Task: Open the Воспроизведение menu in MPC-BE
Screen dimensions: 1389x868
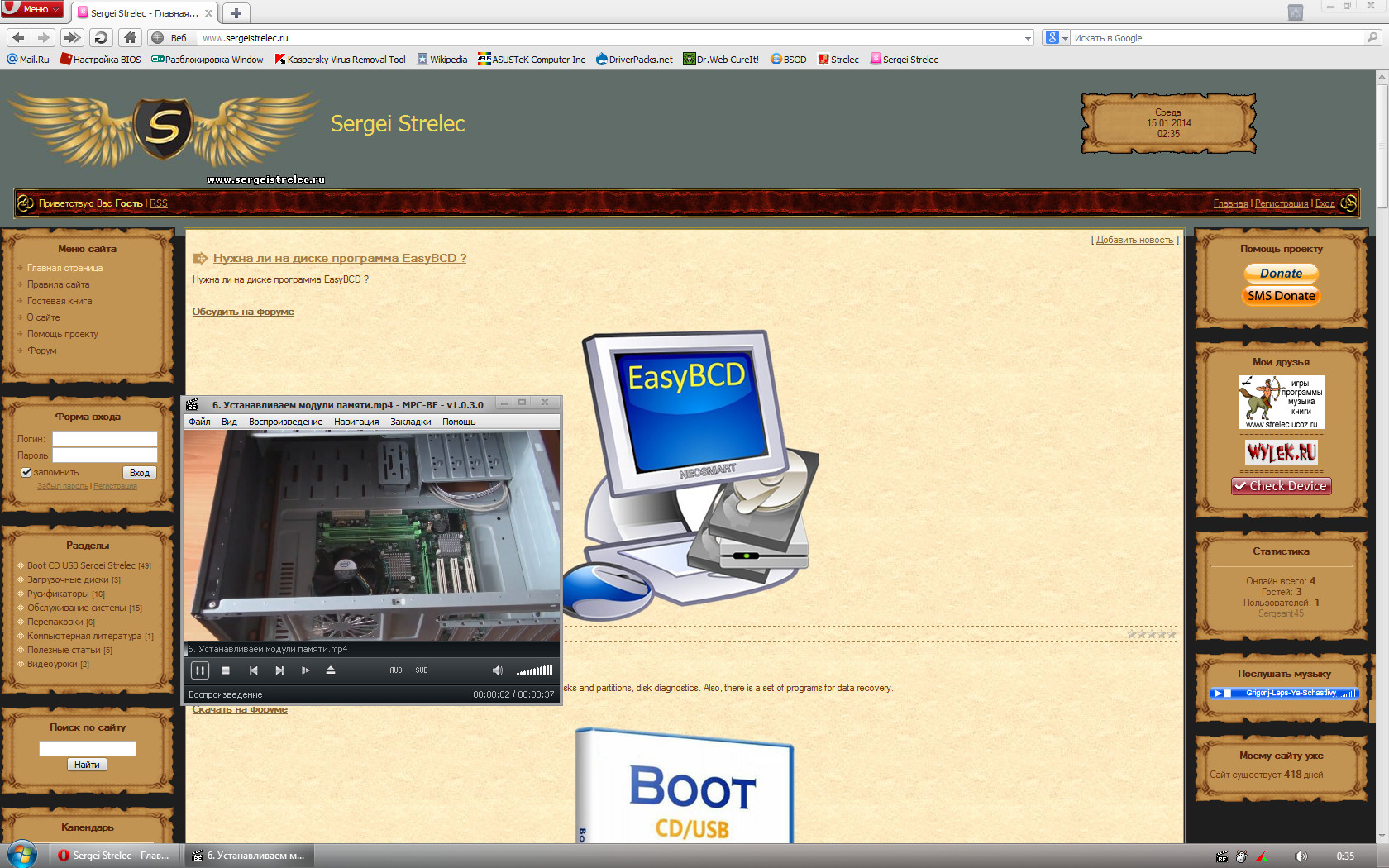Action: point(285,422)
